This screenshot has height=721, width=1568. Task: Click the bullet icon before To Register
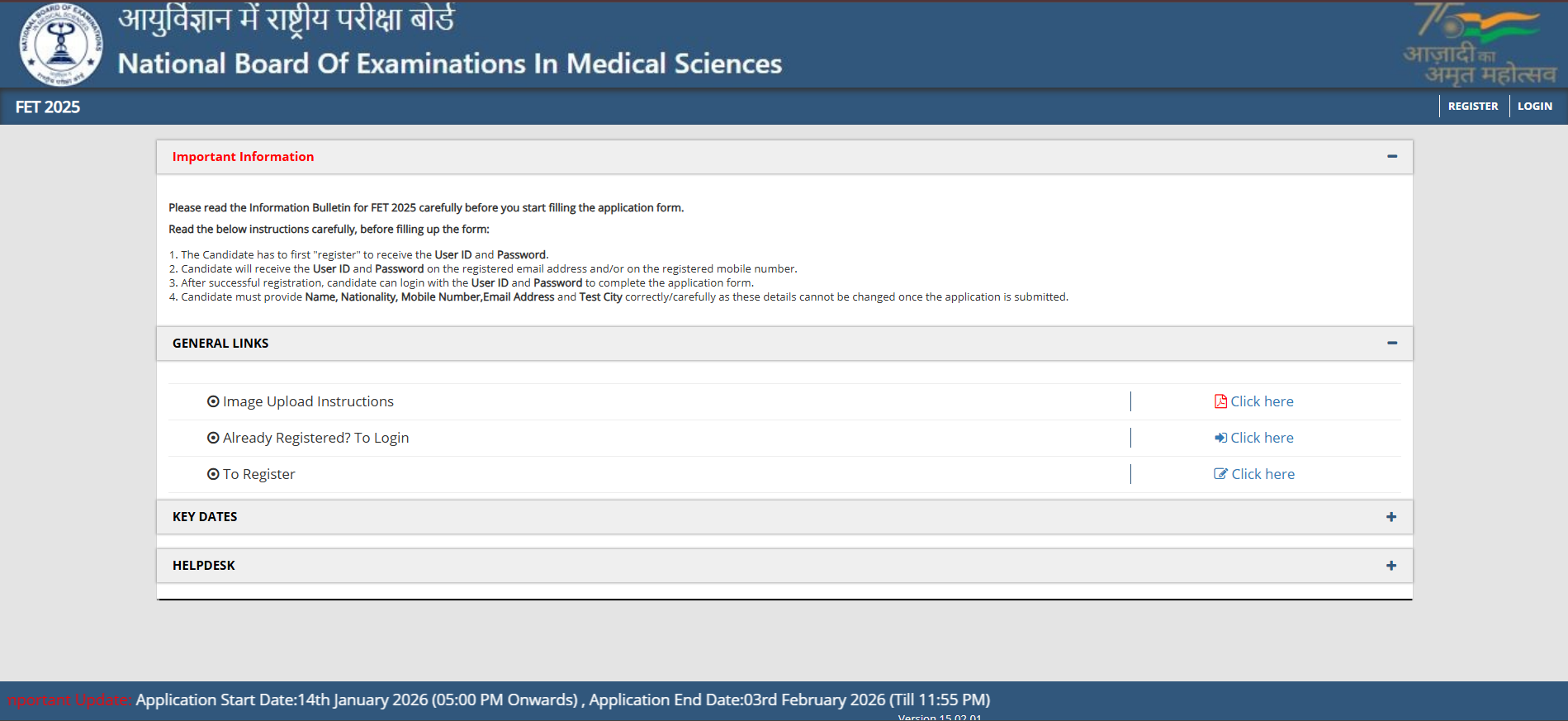(213, 474)
